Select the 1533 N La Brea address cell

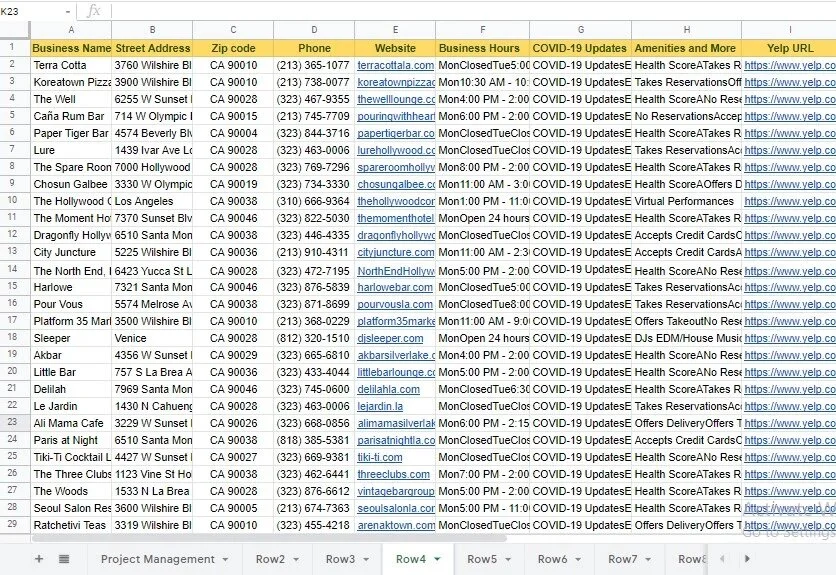152,491
